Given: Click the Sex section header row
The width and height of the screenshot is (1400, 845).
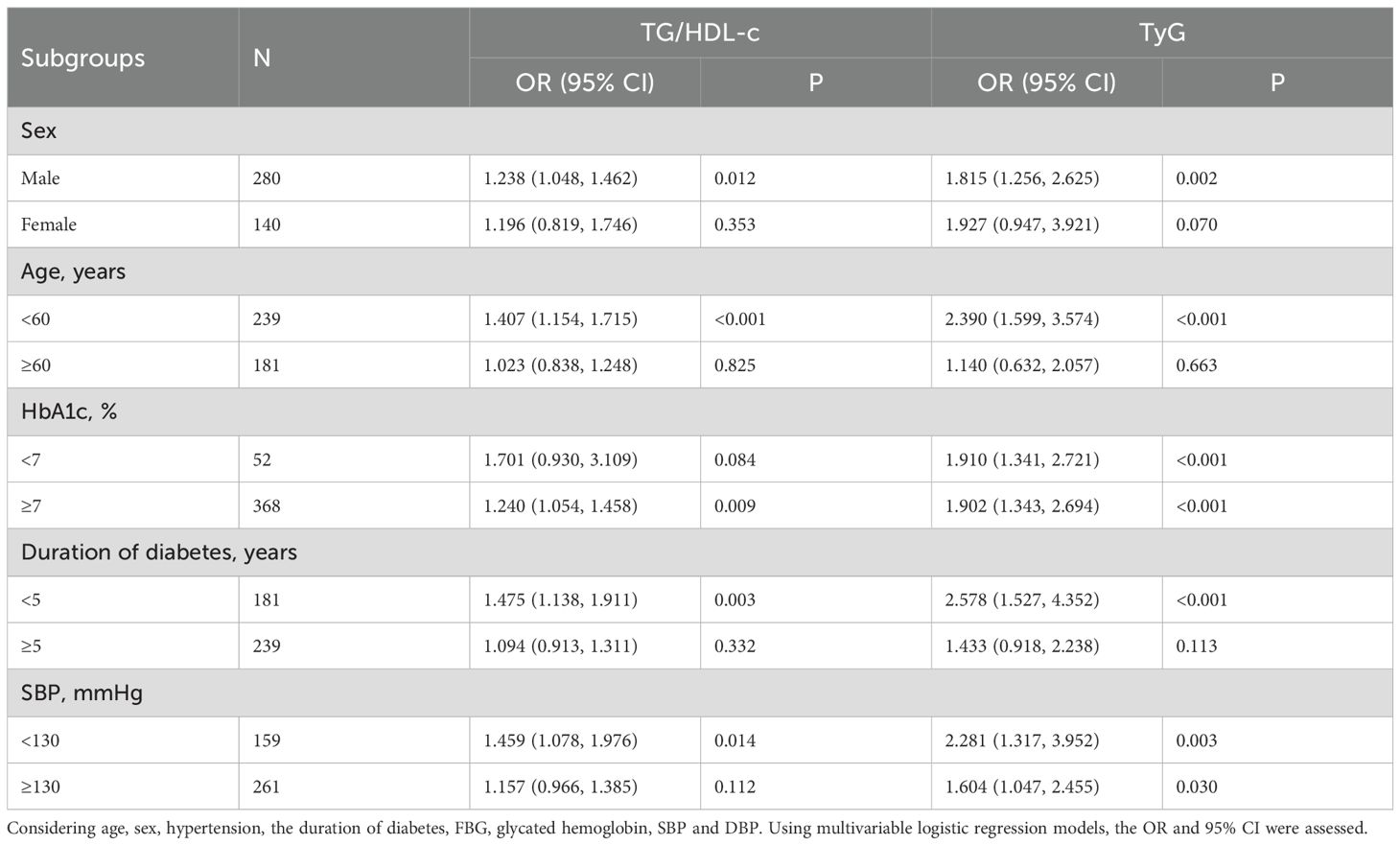Looking at the screenshot, I should point(39,130).
